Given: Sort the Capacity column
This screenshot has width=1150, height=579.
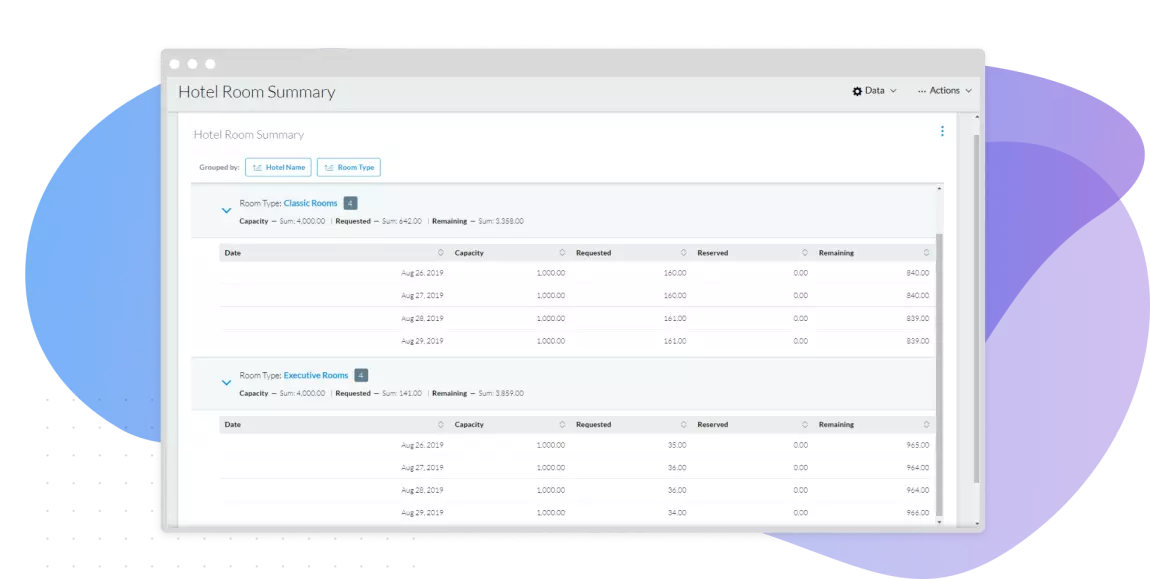Looking at the screenshot, I should [x=565, y=252].
